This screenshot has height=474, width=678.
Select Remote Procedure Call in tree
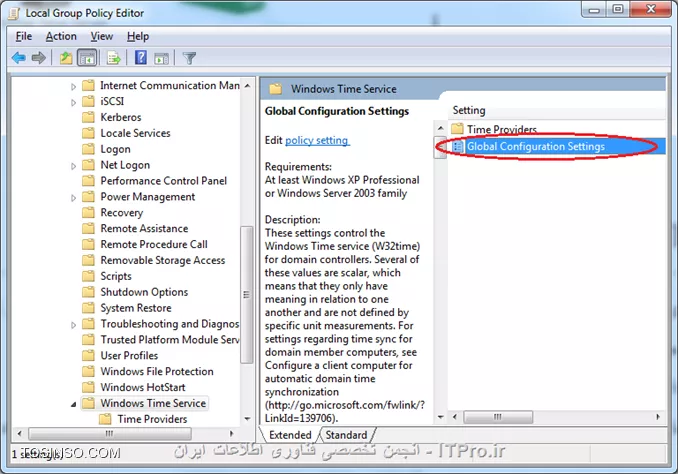point(154,244)
